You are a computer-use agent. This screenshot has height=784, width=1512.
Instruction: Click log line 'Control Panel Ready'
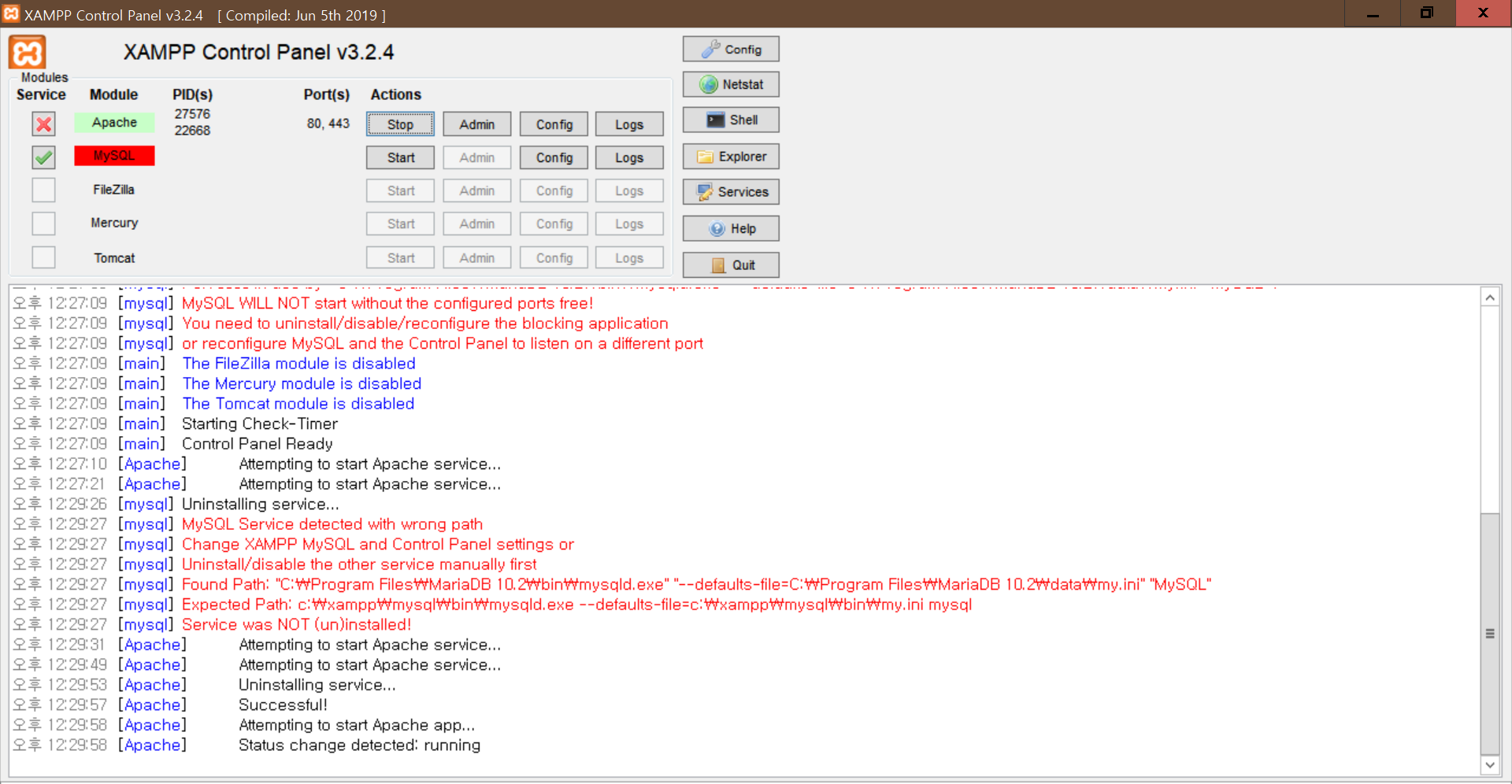click(258, 444)
